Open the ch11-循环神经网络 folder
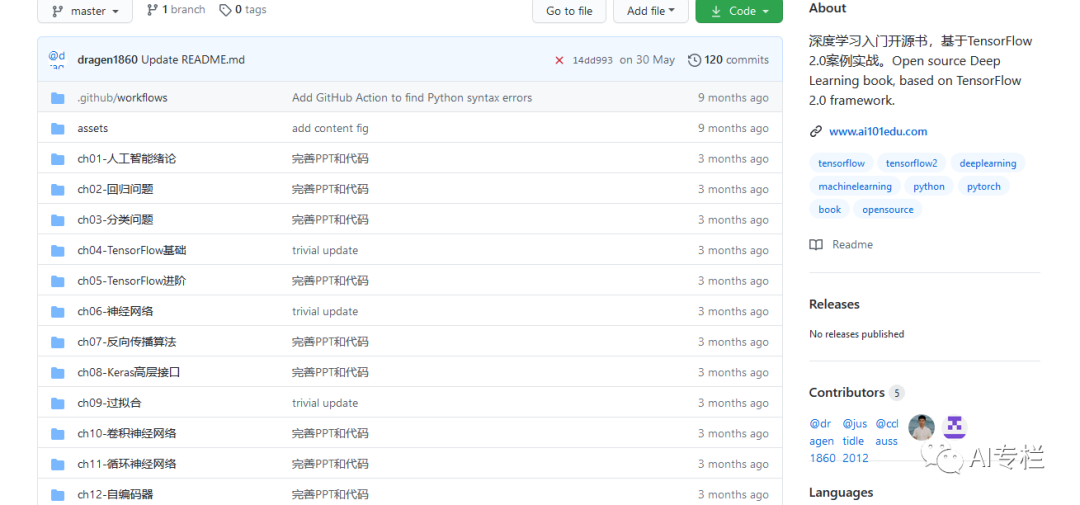The height and width of the screenshot is (505, 1080). [x=127, y=464]
